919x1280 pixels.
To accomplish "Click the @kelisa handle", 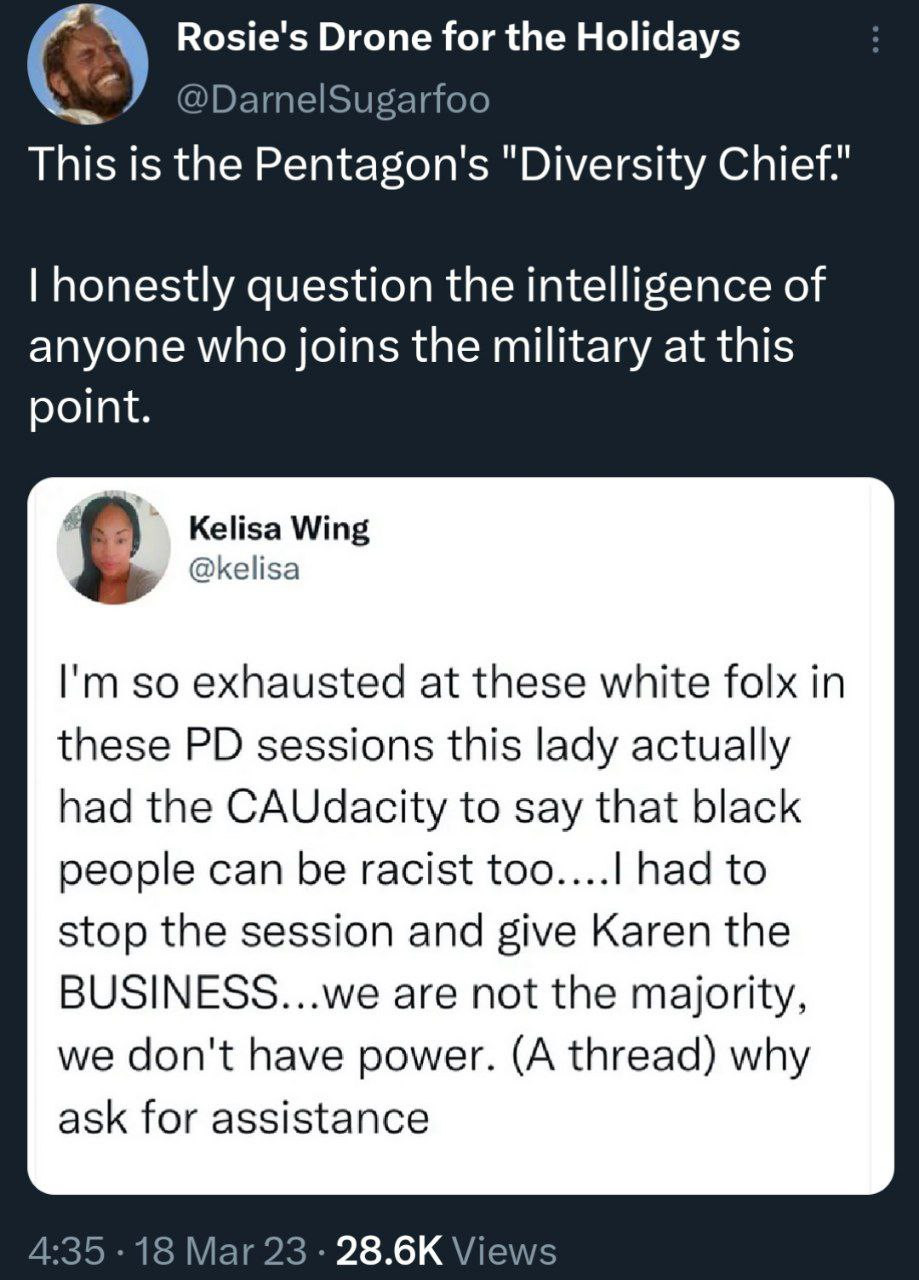I will (x=243, y=569).
